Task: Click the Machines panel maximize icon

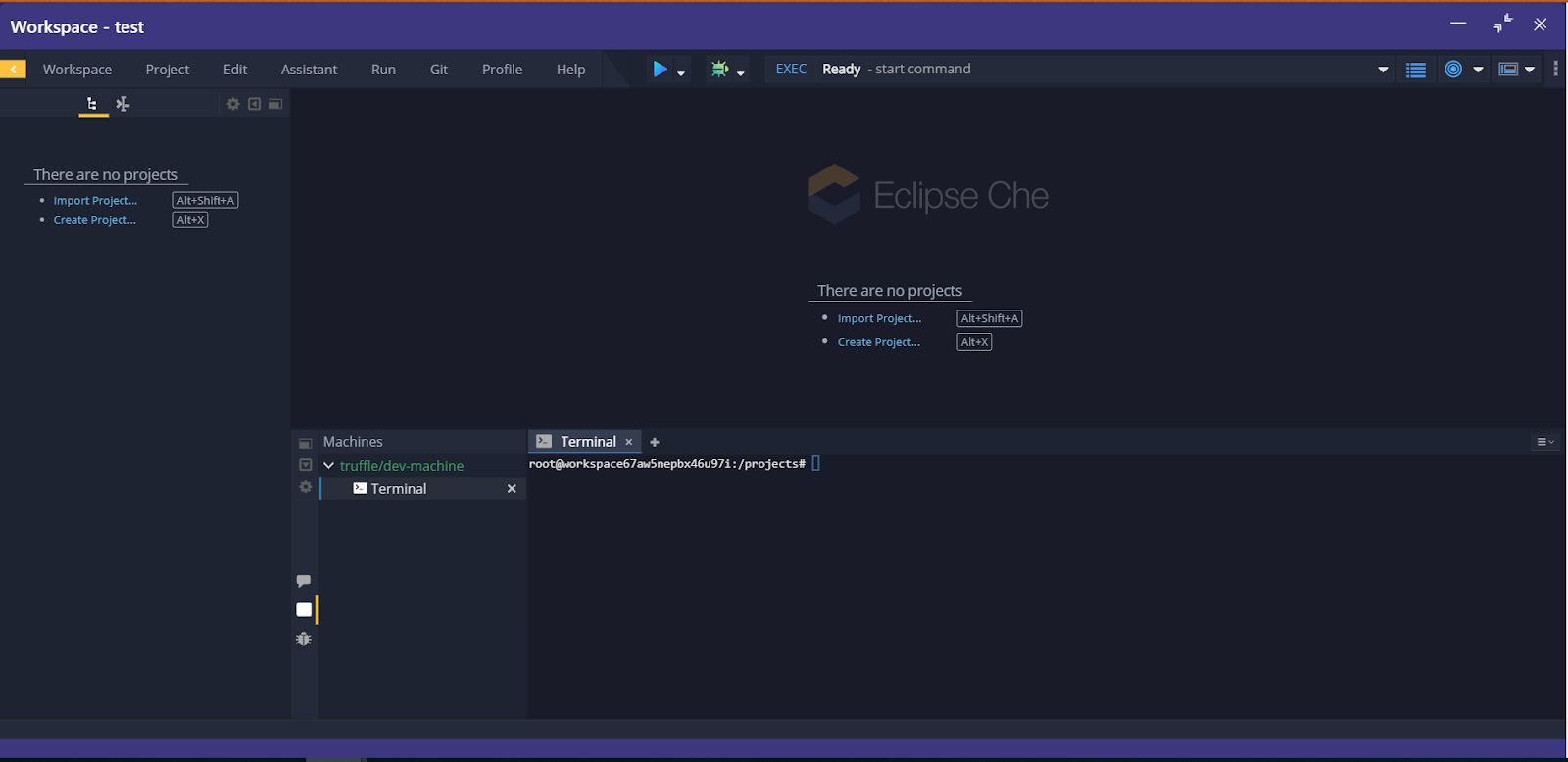Action: pos(305,443)
